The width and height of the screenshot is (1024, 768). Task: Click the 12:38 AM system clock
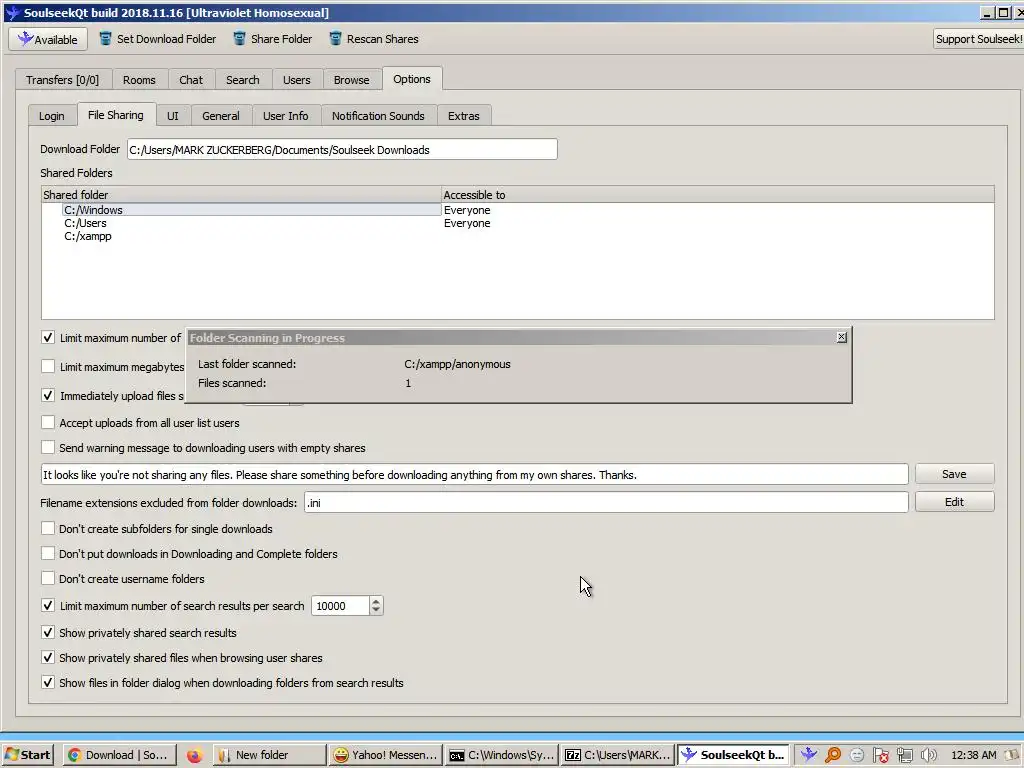(974, 755)
